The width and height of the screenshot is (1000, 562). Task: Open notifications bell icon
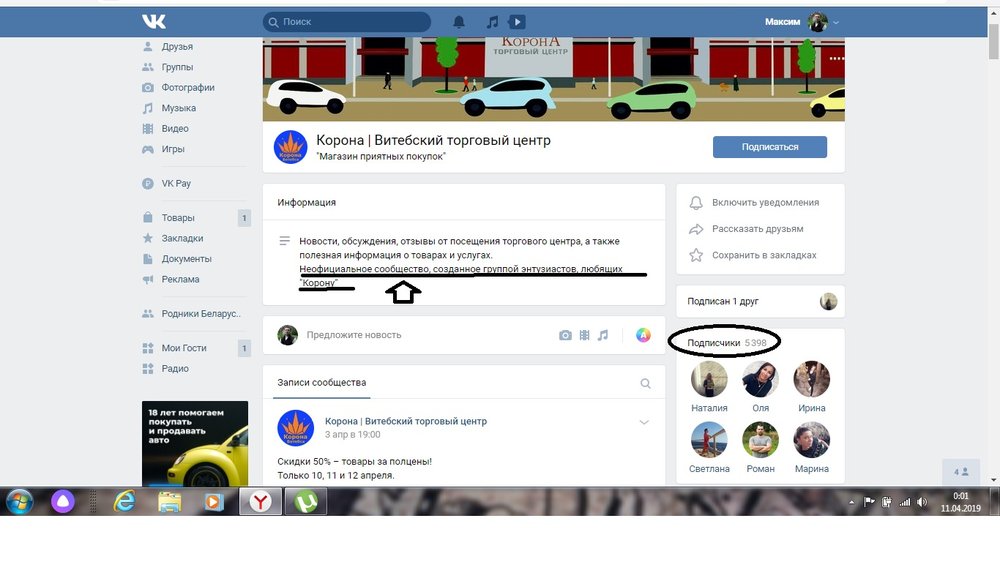pyautogui.click(x=459, y=21)
